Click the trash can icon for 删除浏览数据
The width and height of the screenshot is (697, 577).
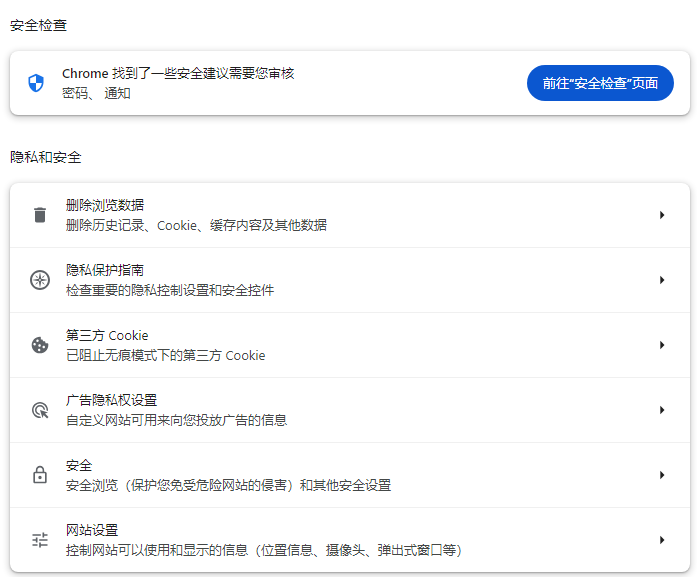(x=40, y=215)
